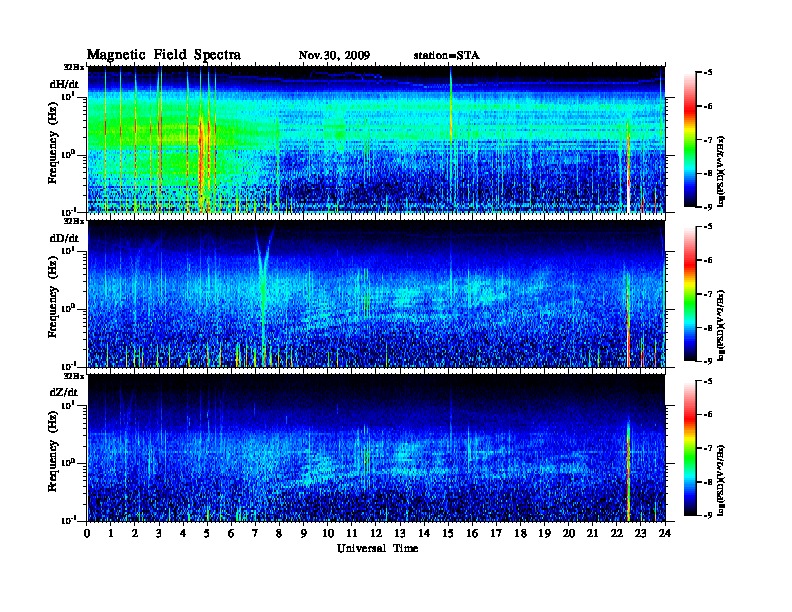This screenshot has height=612, width=792.
Task: Click the "-7" tick on dD/dt color scale
Action: point(706,294)
